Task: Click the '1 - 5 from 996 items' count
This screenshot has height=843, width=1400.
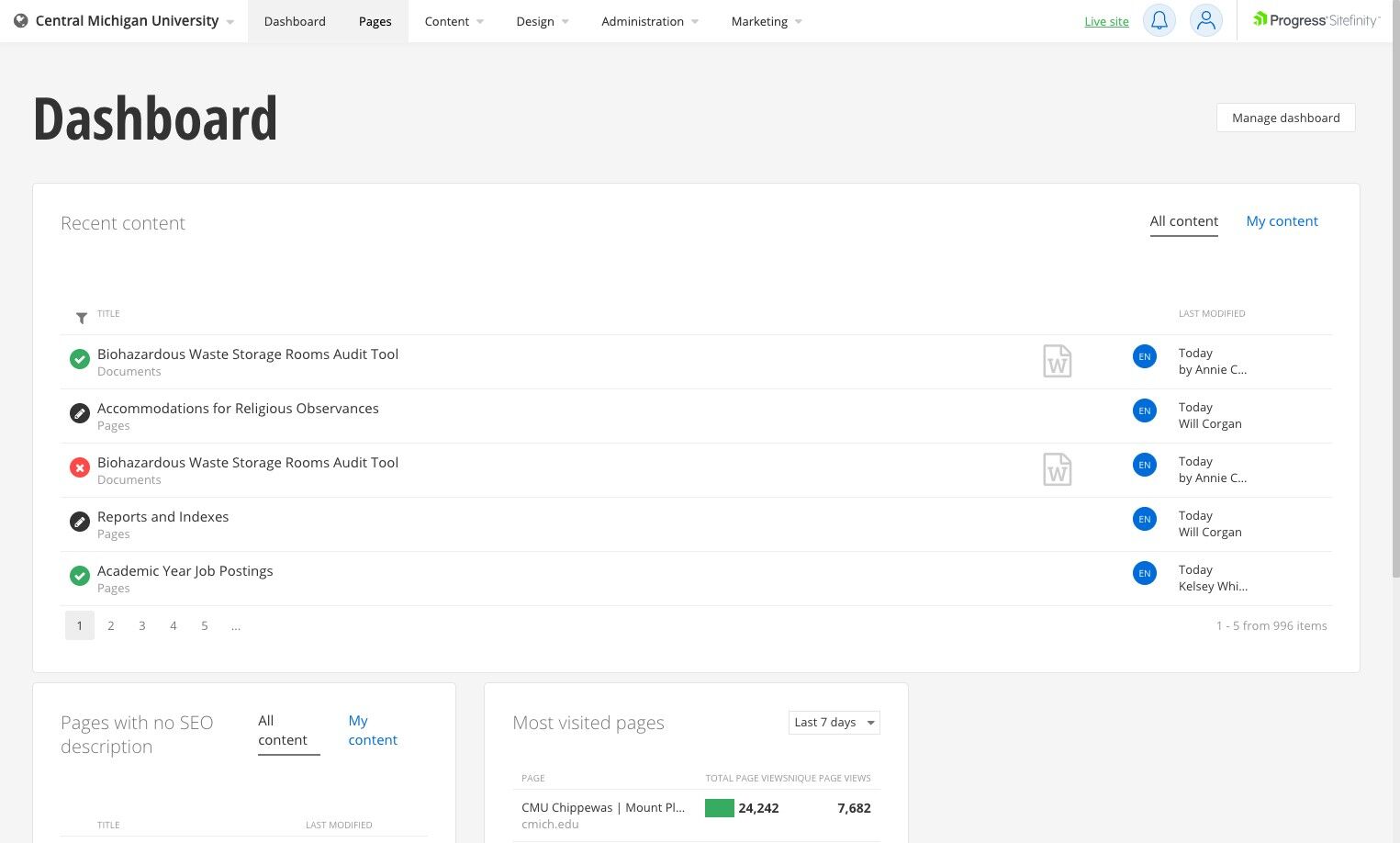Action: pyautogui.click(x=1271, y=626)
